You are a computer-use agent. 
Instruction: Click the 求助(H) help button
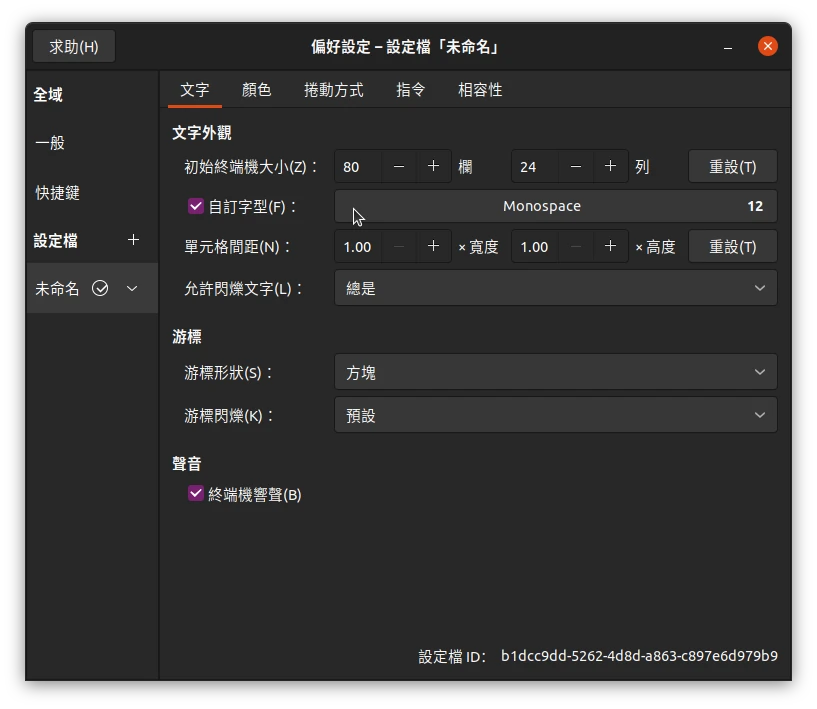[x=74, y=47]
